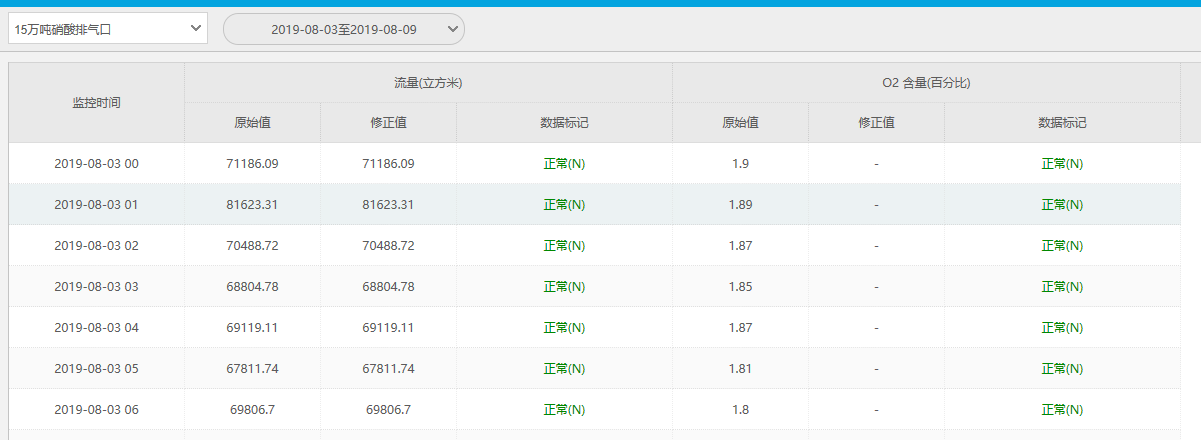
Task: Click the 正常(N) flow mark for 2019-08-03 04
Action: 564,327
